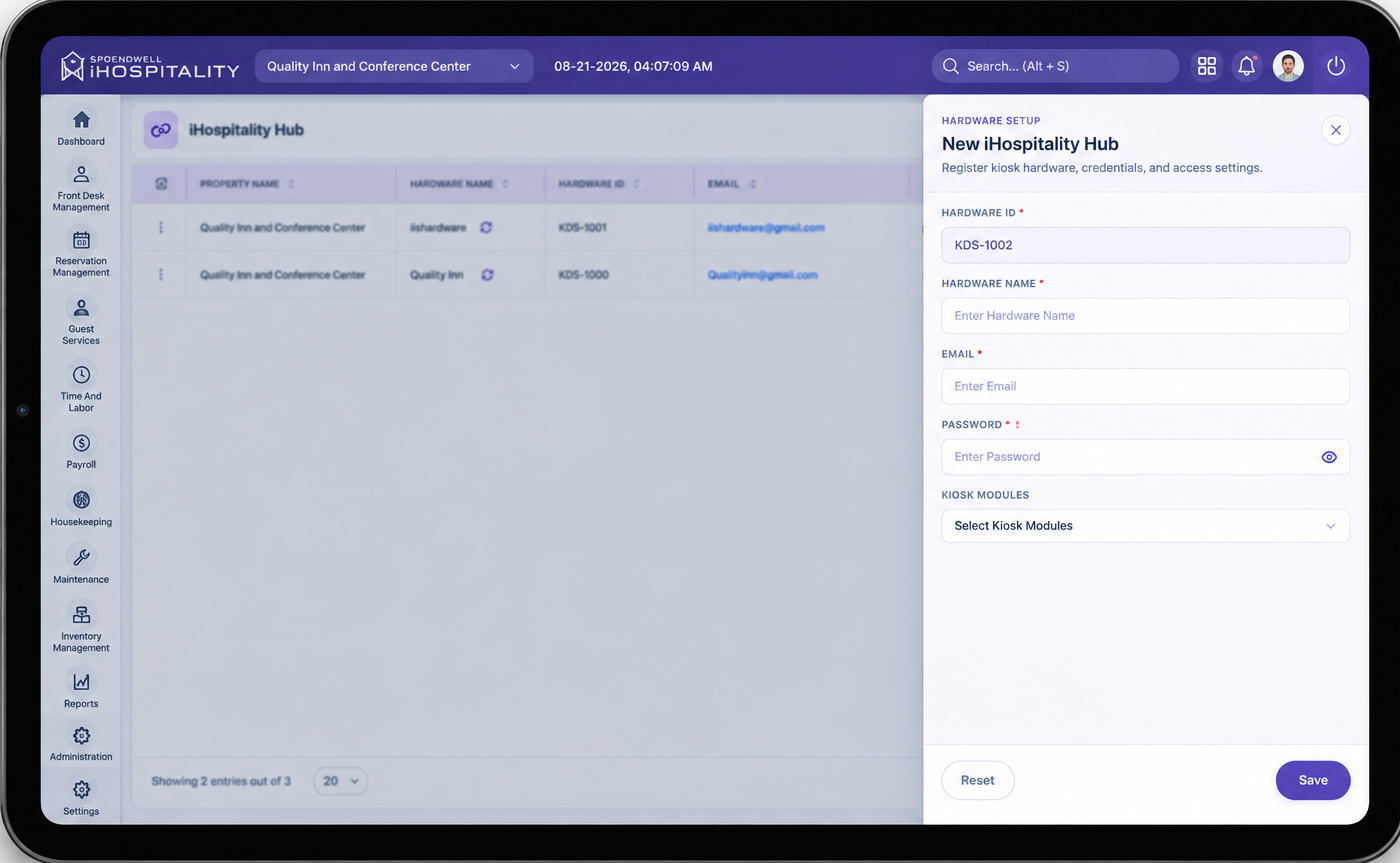Image resolution: width=1400 pixels, height=863 pixels.
Task: Open the Qualityinn@gmail.com email link
Action: pyautogui.click(x=763, y=274)
